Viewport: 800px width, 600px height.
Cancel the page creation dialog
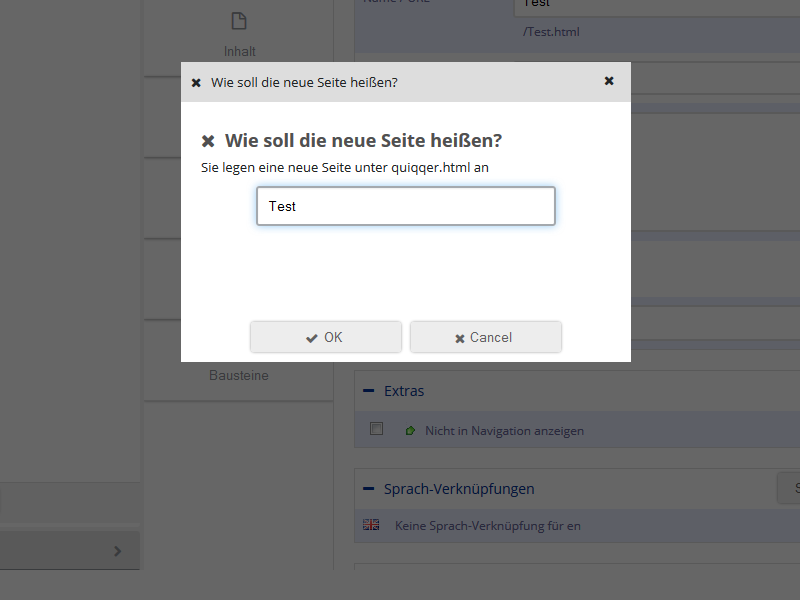coord(485,337)
